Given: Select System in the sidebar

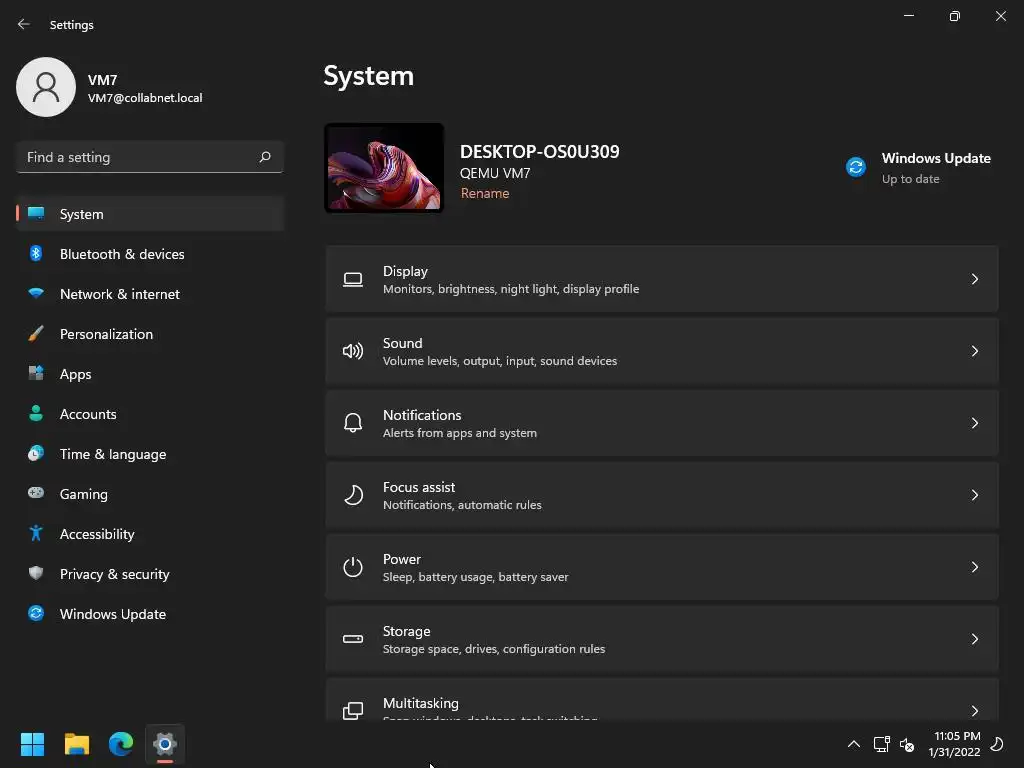Looking at the screenshot, I should click(x=150, y=214).
